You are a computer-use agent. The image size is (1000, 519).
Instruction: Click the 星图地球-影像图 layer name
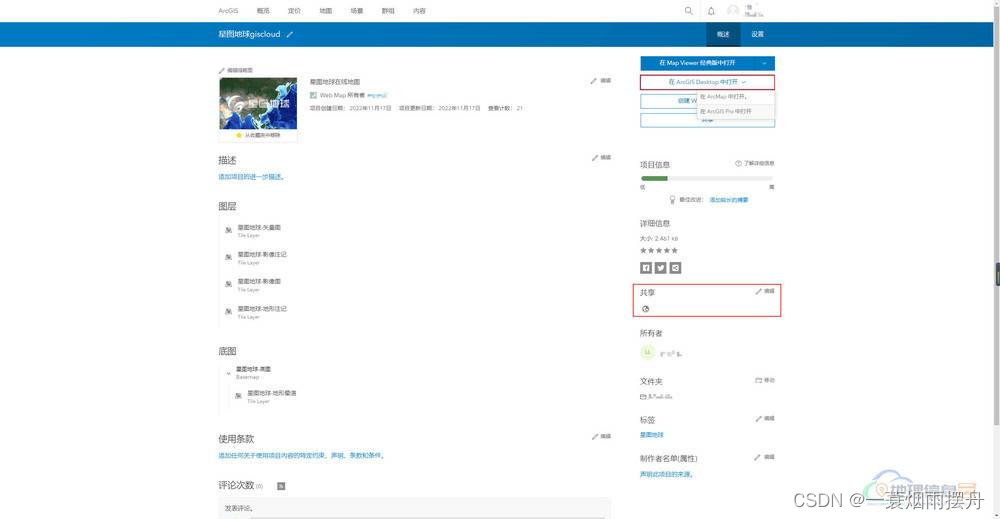coord(259,281)
